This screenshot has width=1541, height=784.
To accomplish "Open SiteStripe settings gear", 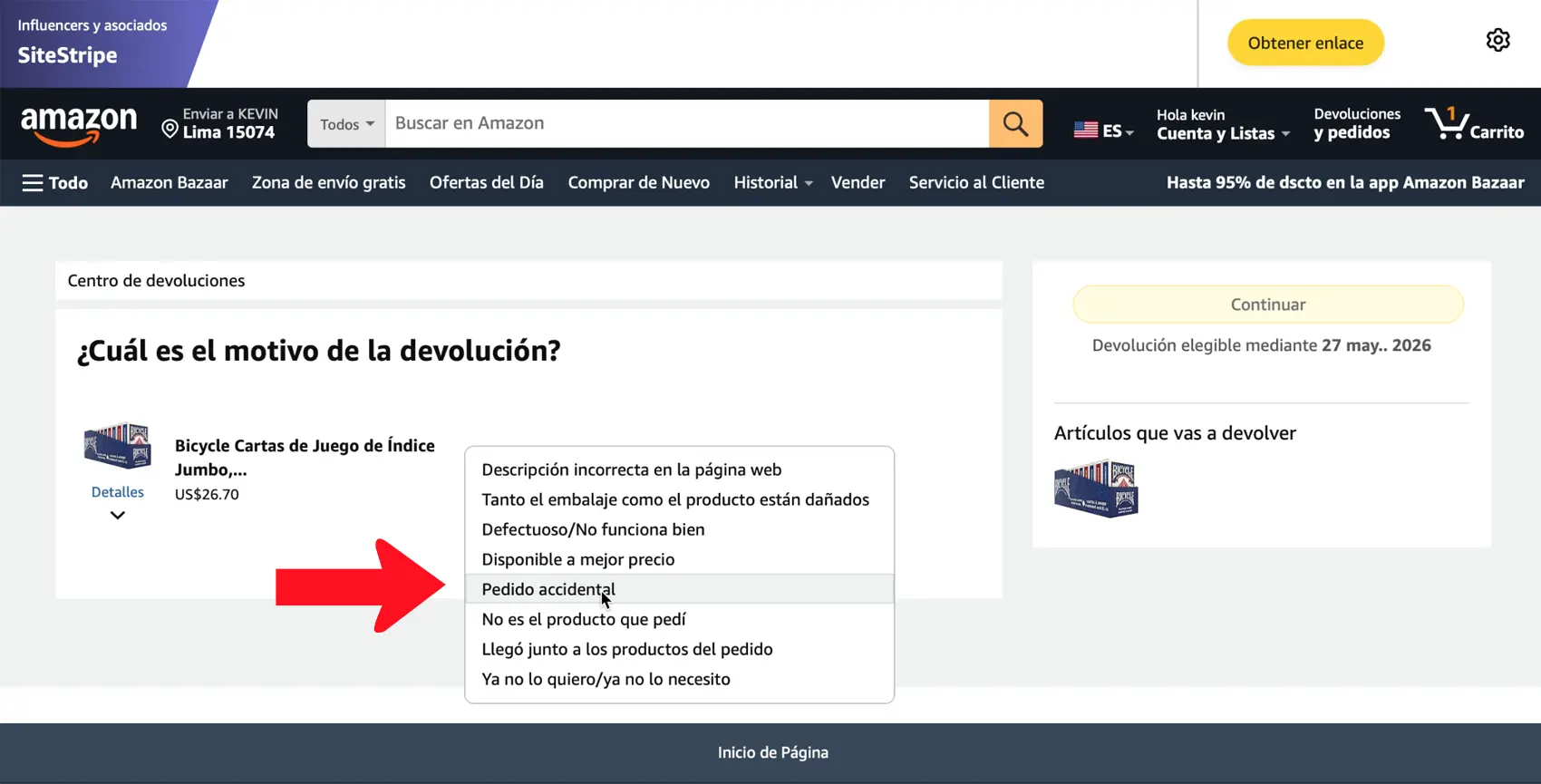I will pyautogui.click(x=1497, y=41).
